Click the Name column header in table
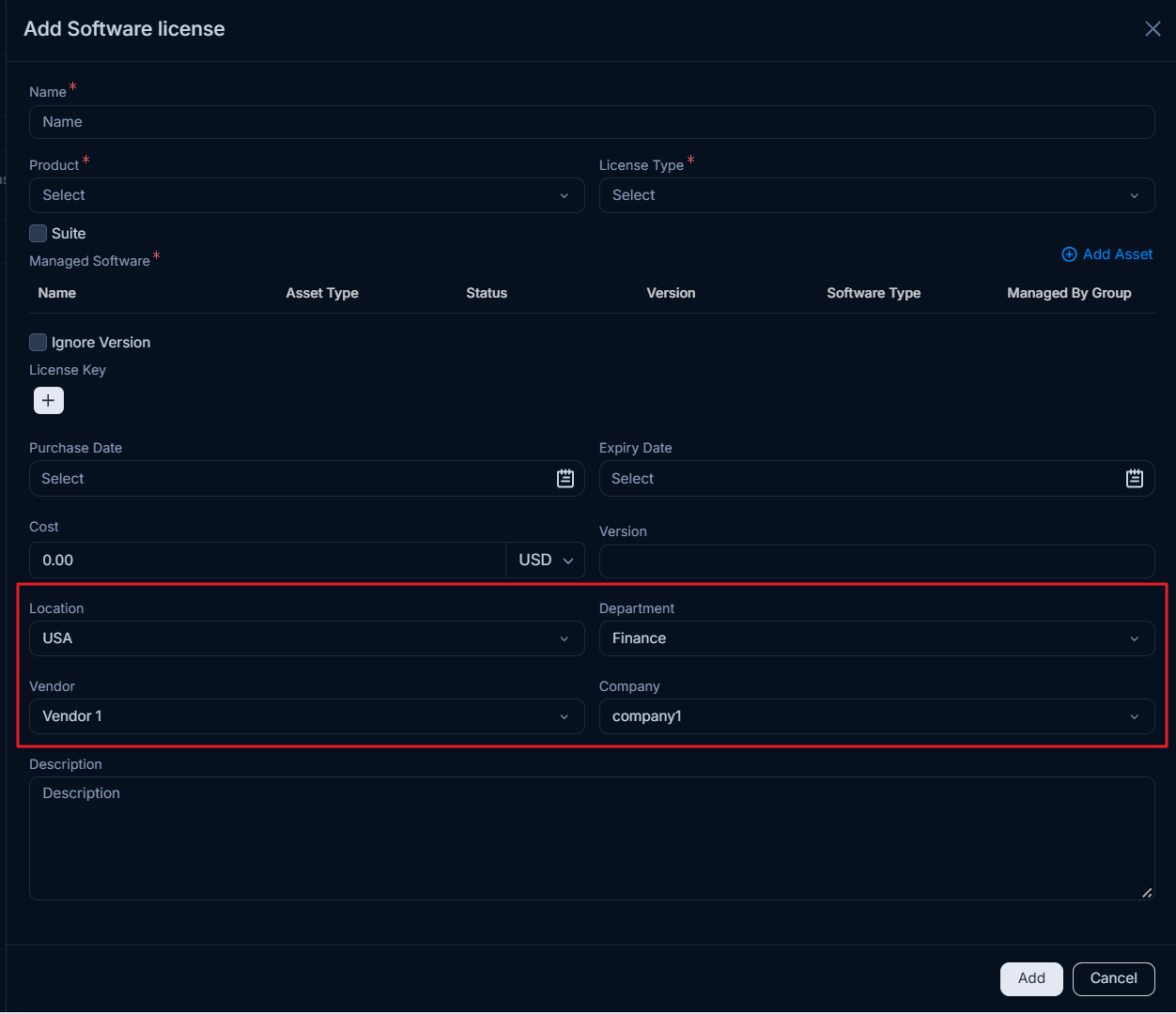 click(x=57, y=293)
